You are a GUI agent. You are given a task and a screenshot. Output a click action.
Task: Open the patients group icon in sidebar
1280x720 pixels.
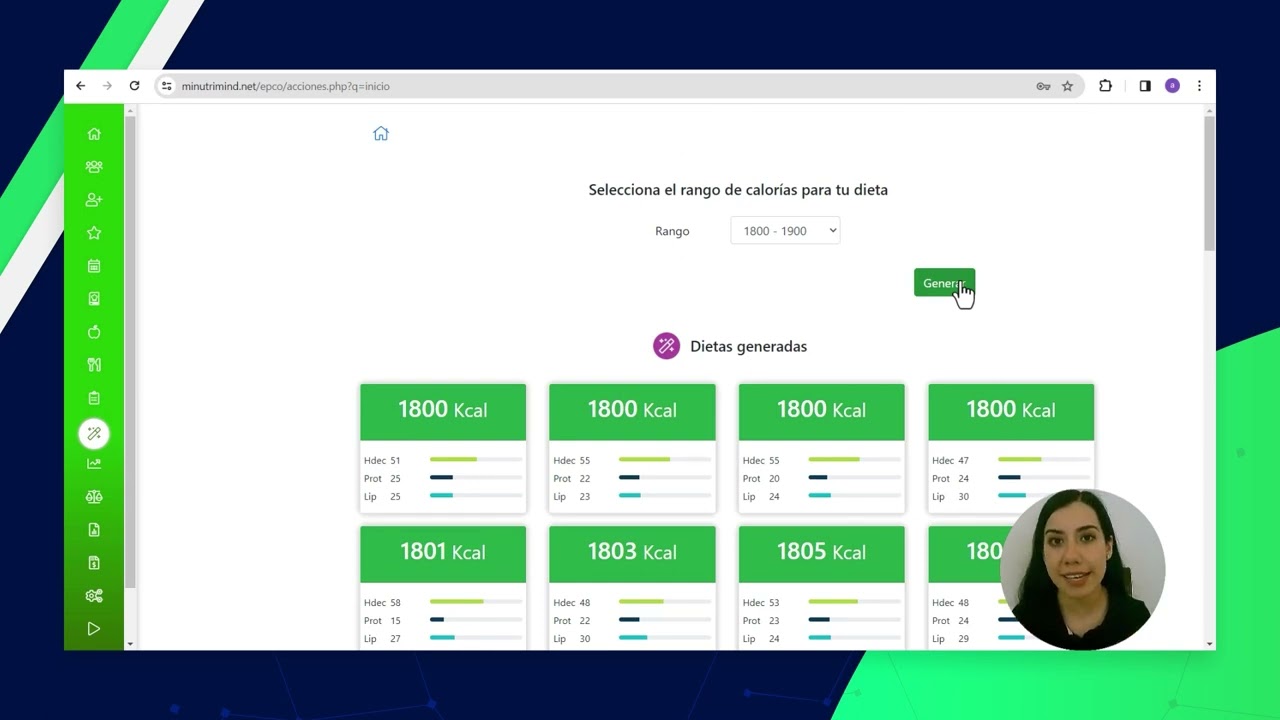pyautogui.click(x=94, y=167)
